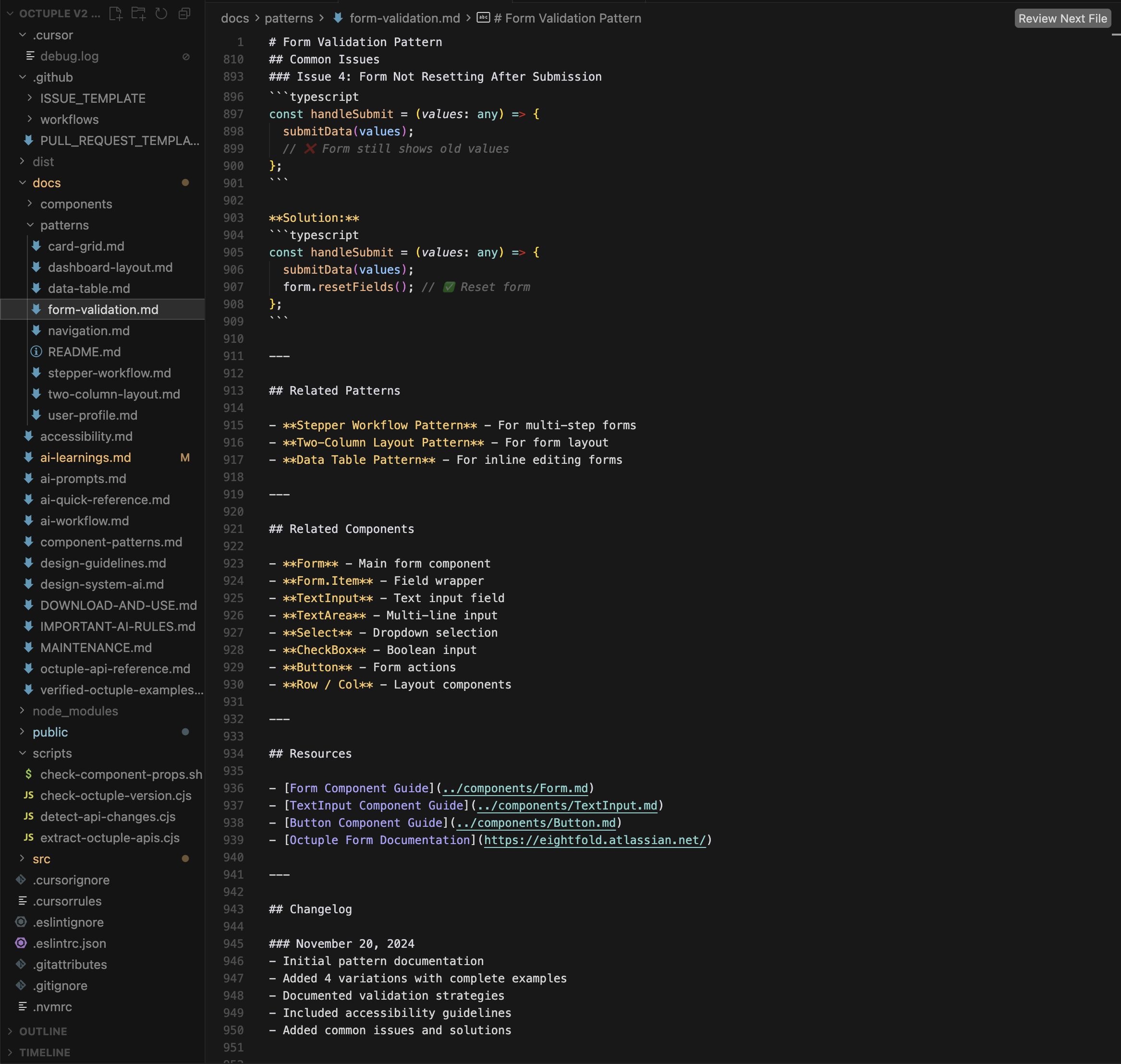Click the New File icon in explorer header
This screenshot has width=1121, height=1064.
pyautogui.click(x=116, y=13)
